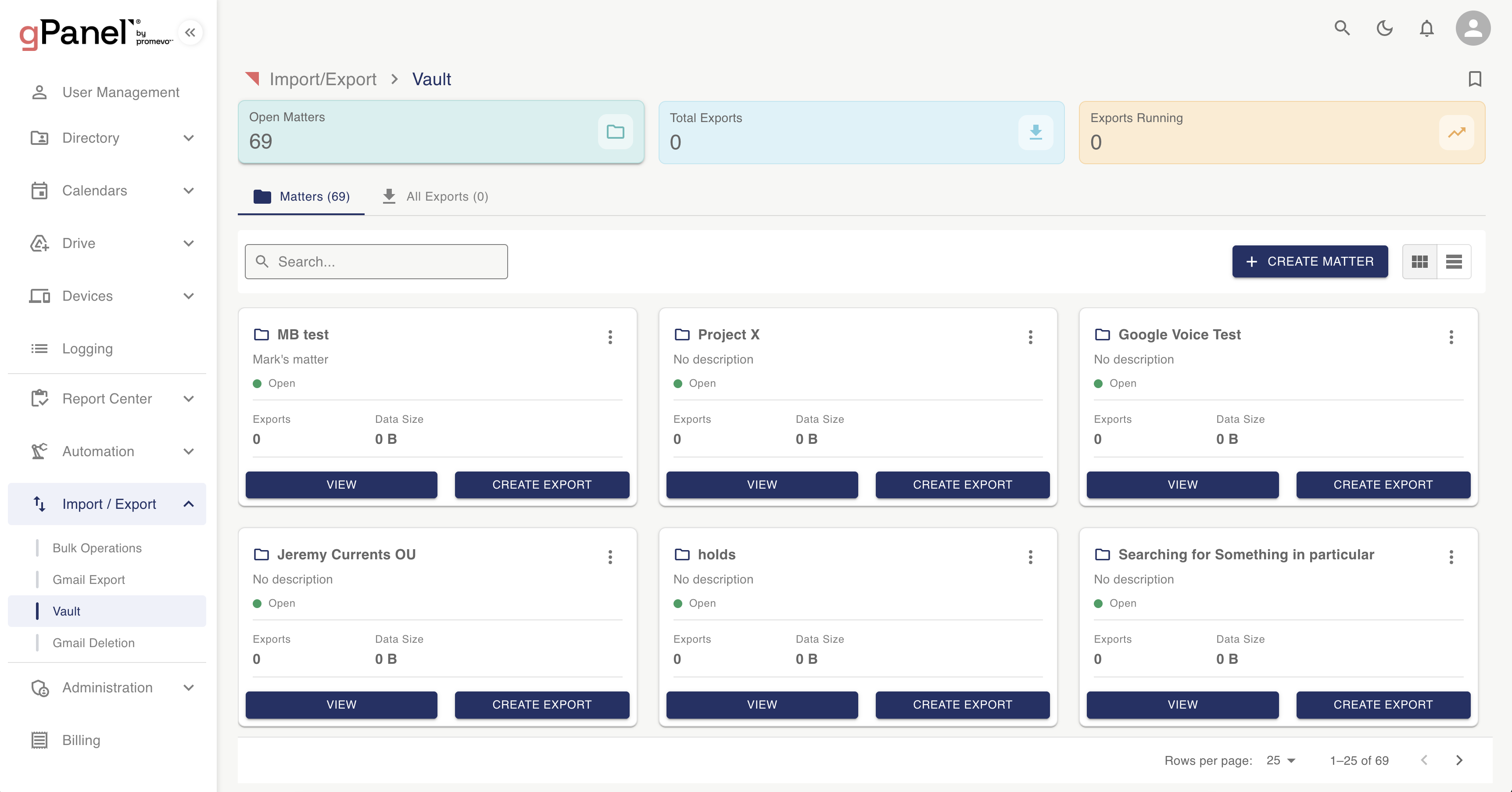Click the Open Matters folder icon card

[615, 132]
